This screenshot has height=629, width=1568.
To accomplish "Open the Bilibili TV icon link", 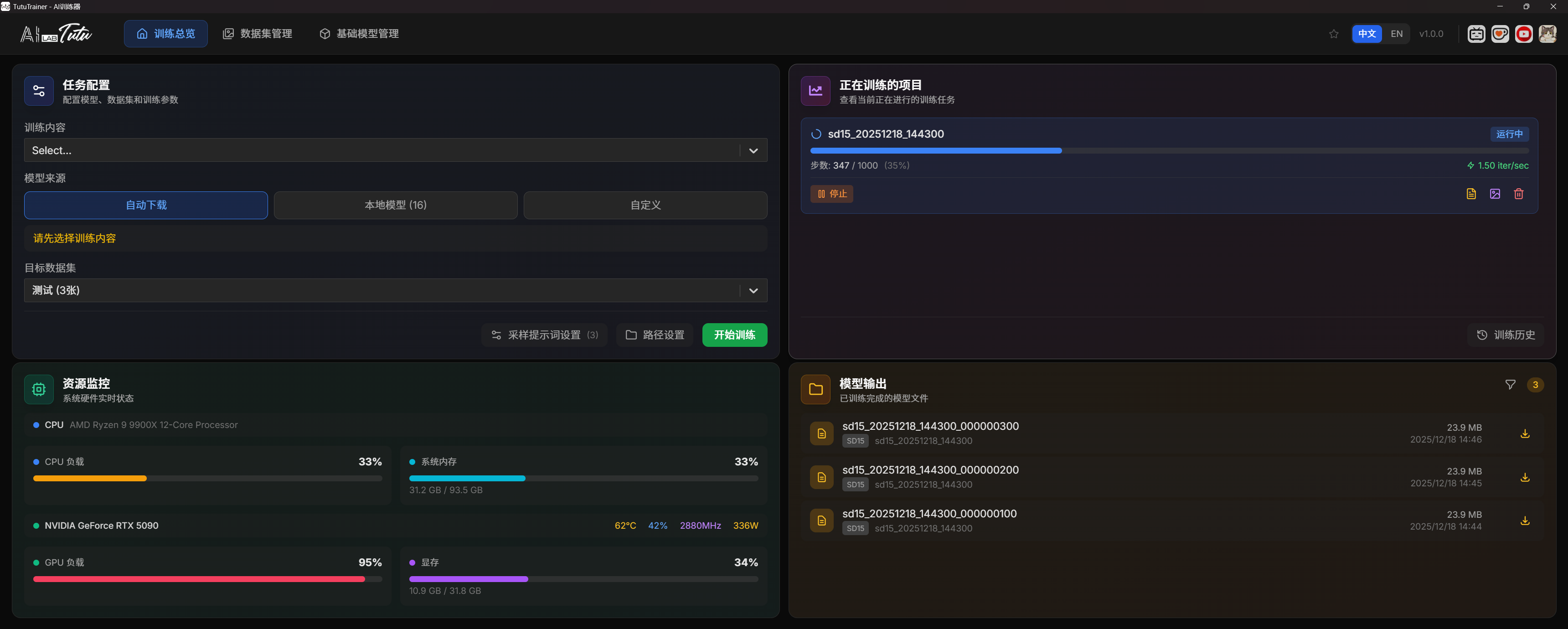I will click(1476, 34).
